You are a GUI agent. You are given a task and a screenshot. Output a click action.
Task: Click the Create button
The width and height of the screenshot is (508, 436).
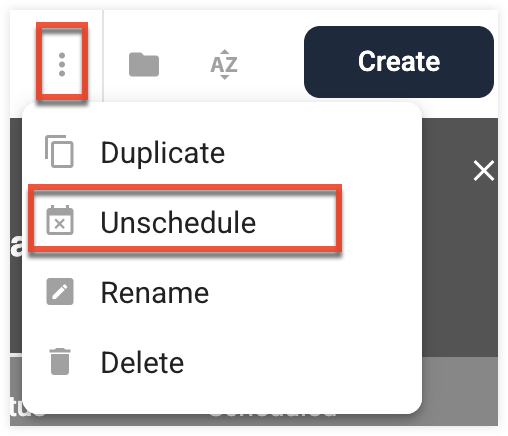[399, 62]
